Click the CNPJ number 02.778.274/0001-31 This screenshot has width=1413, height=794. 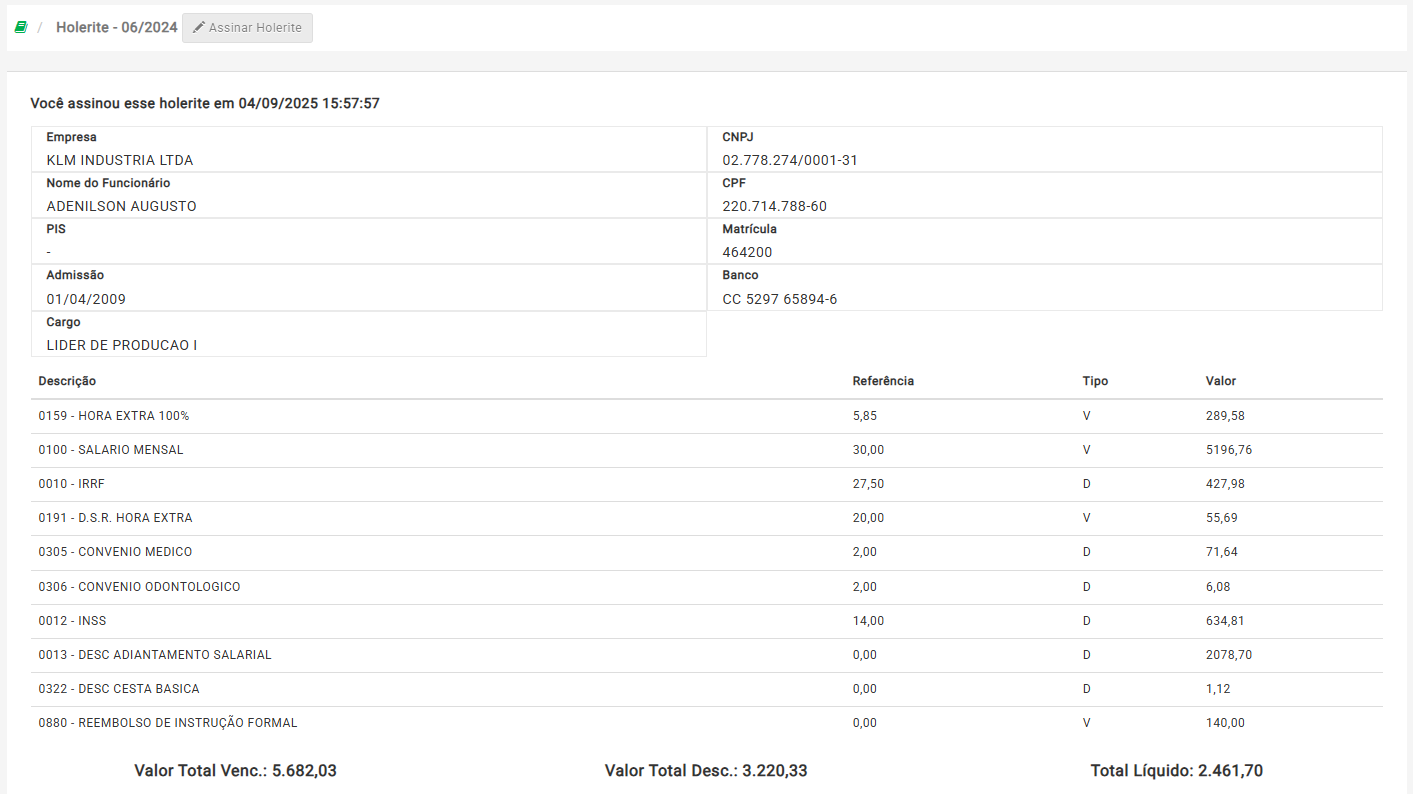(789, 160)
